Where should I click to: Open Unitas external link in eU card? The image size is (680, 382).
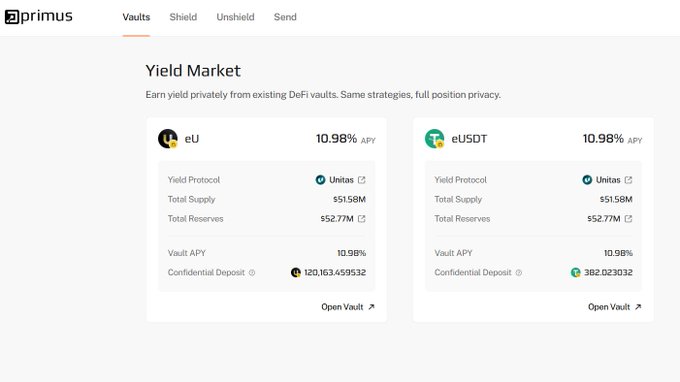[362, 180]
